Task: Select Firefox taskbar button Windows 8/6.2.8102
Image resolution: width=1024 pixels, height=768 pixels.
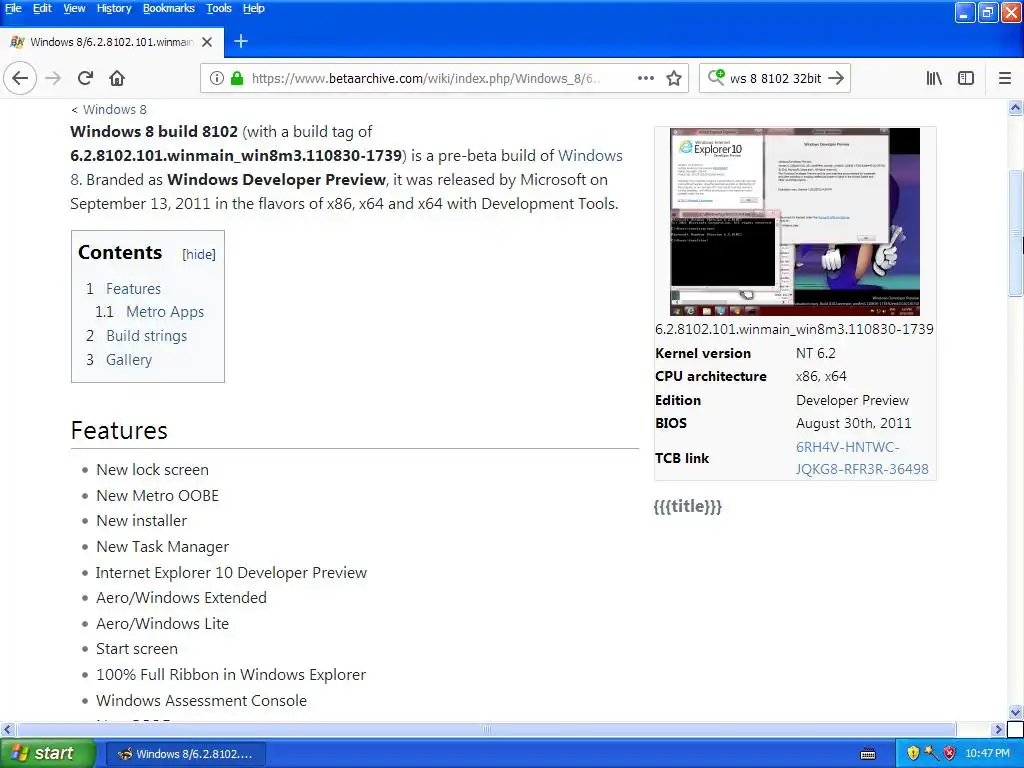Action: [x=185, y=754]
